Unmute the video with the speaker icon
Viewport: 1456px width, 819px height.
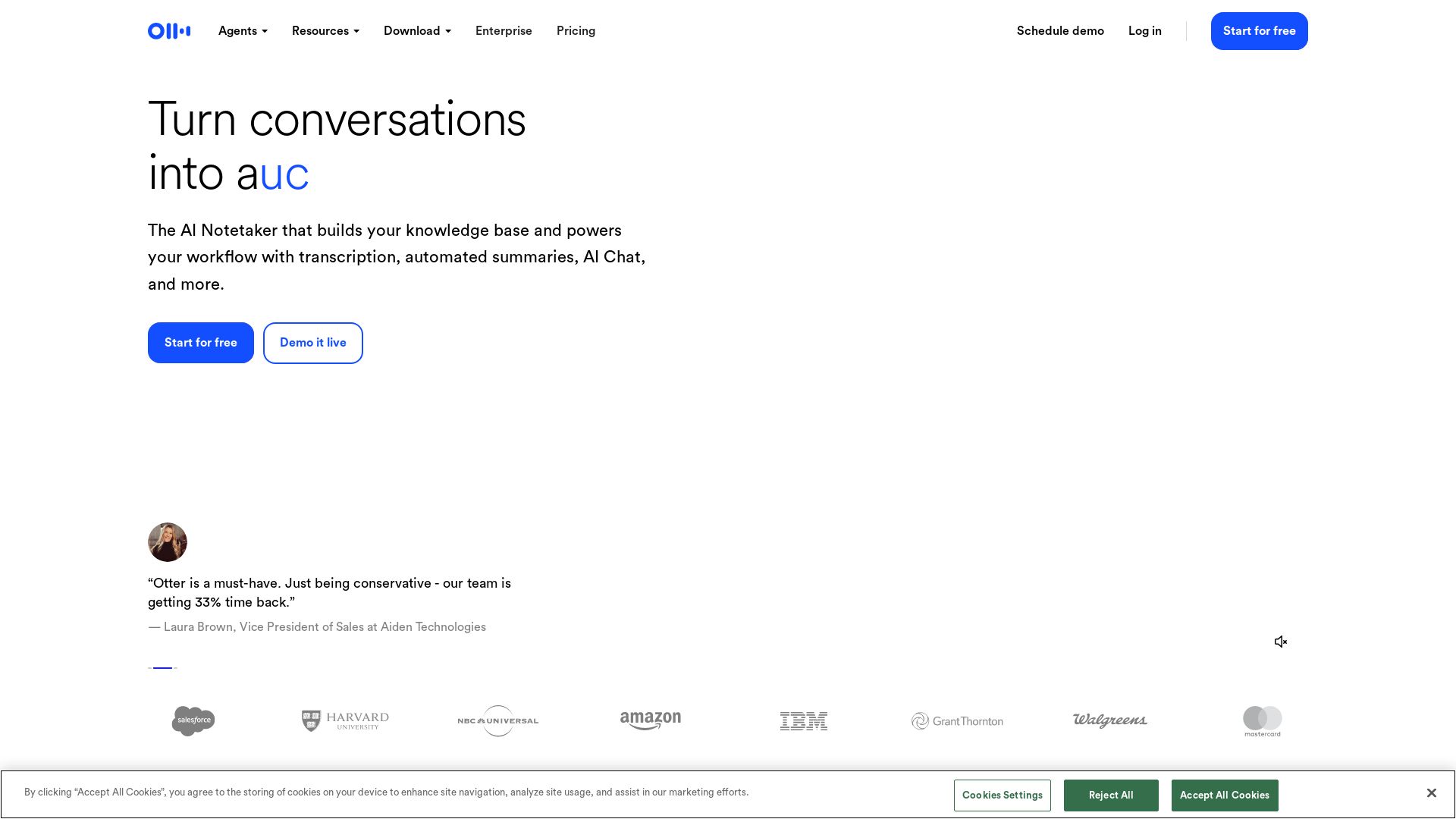pyautogui.click(x=1281, y=642)
